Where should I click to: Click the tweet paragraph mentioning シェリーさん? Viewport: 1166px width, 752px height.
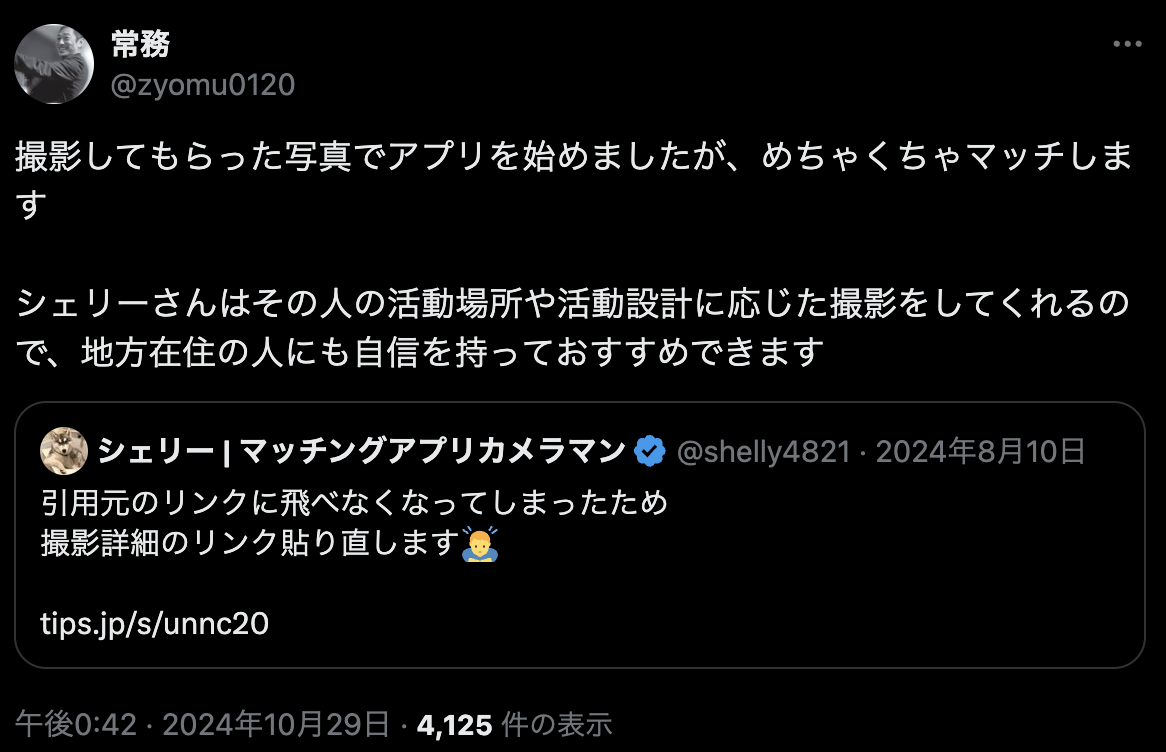[x=573, y=327]
